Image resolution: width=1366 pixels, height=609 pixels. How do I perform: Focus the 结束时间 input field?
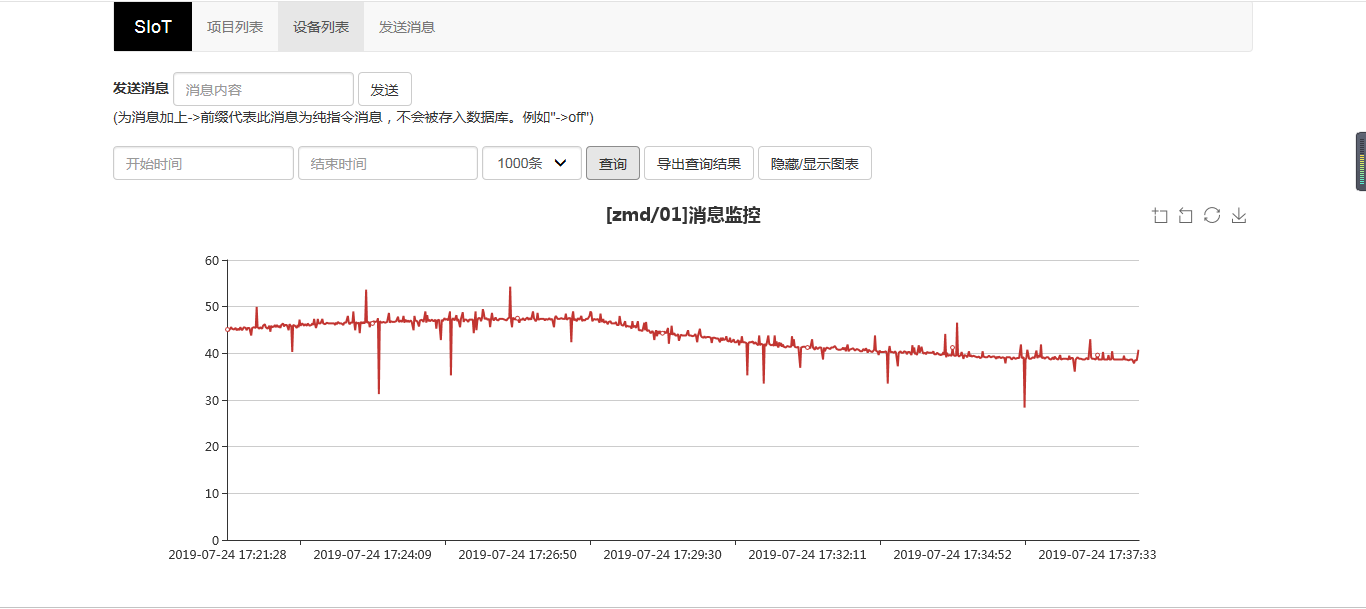click(388, 163)
